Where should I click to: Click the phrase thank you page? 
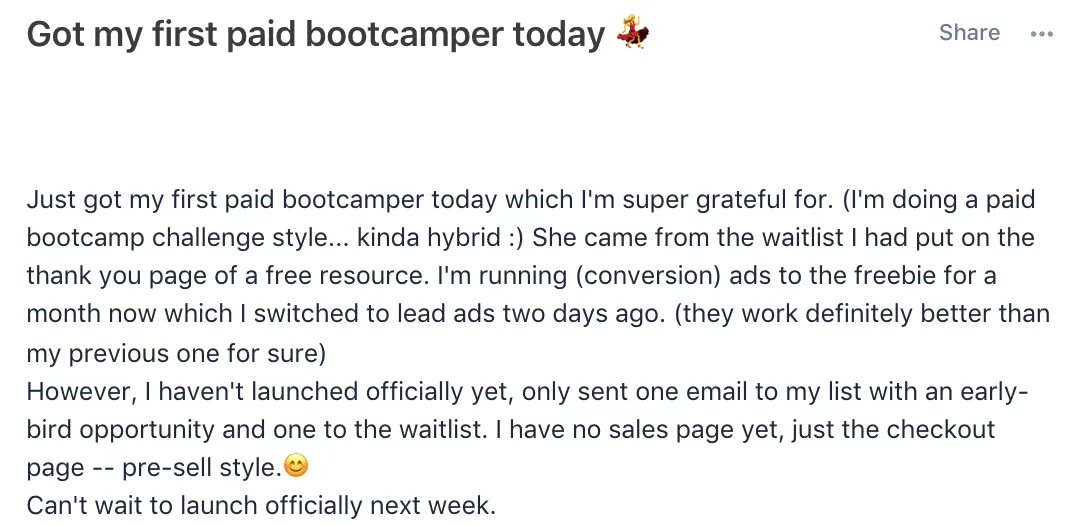click(x=119, y=277)
